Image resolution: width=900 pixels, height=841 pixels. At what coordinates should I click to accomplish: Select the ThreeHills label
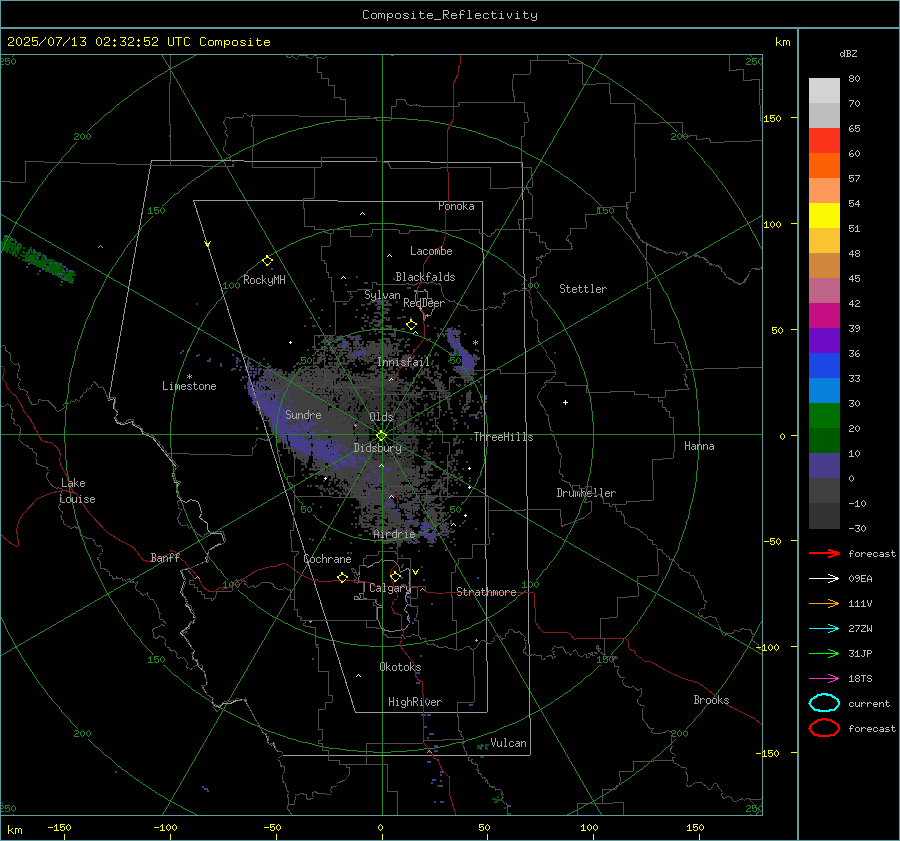(x=503, y=437)
